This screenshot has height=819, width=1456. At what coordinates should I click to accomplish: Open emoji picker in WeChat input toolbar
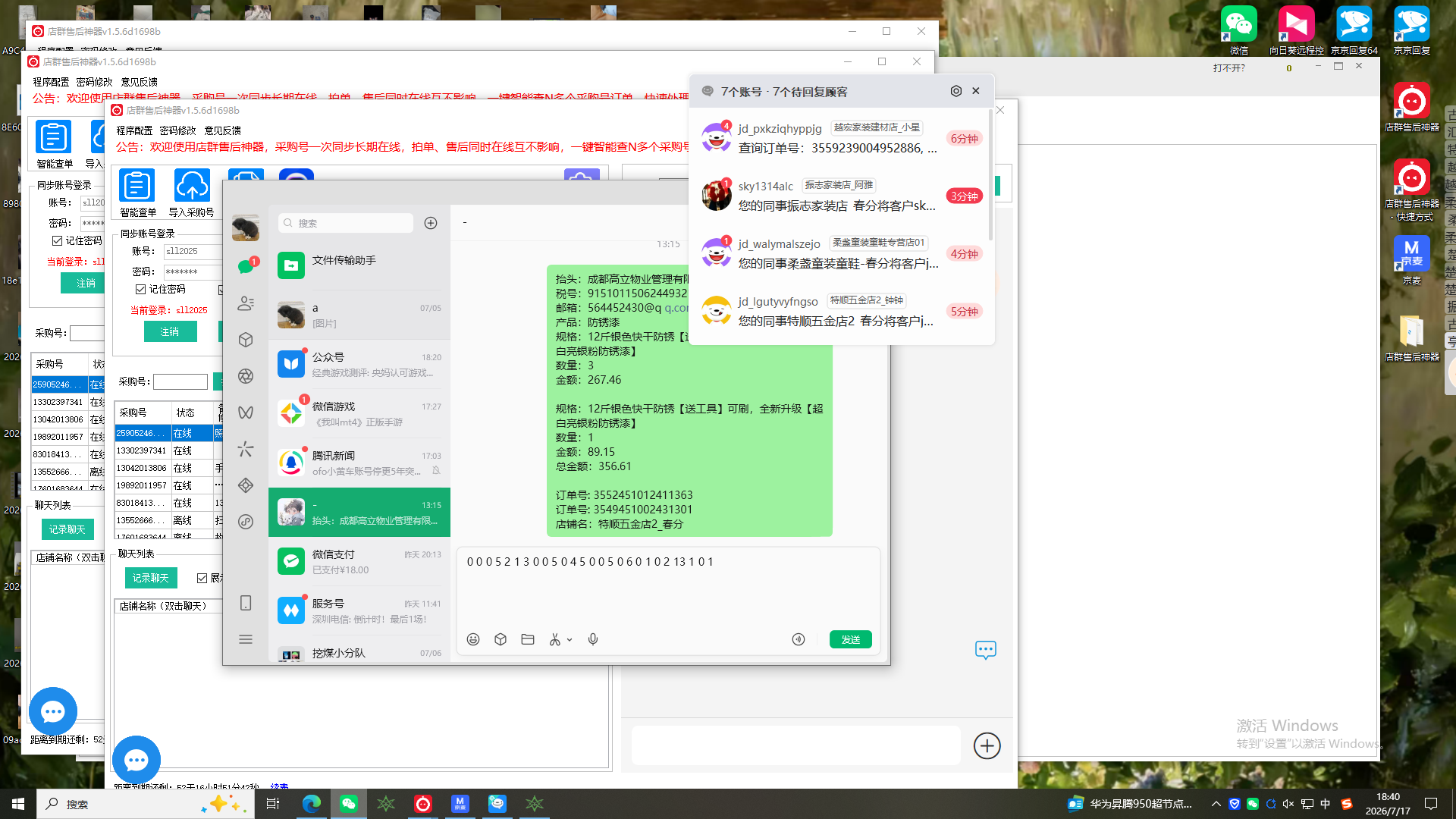click(x=473, y=639)
